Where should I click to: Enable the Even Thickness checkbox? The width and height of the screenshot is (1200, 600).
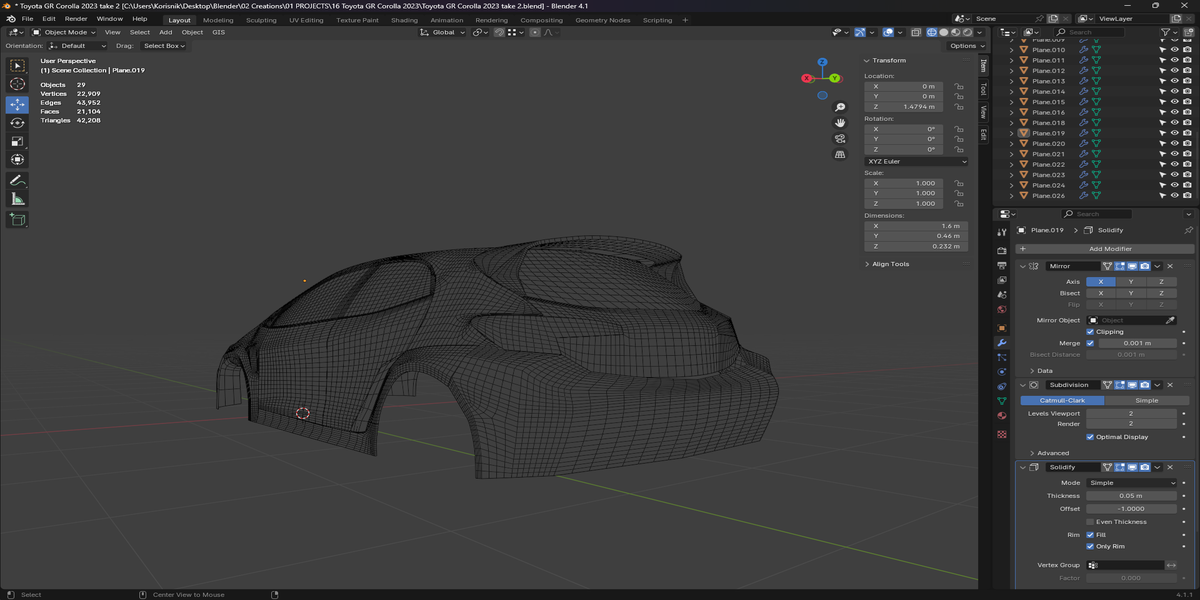click(x=1090, y=522)
